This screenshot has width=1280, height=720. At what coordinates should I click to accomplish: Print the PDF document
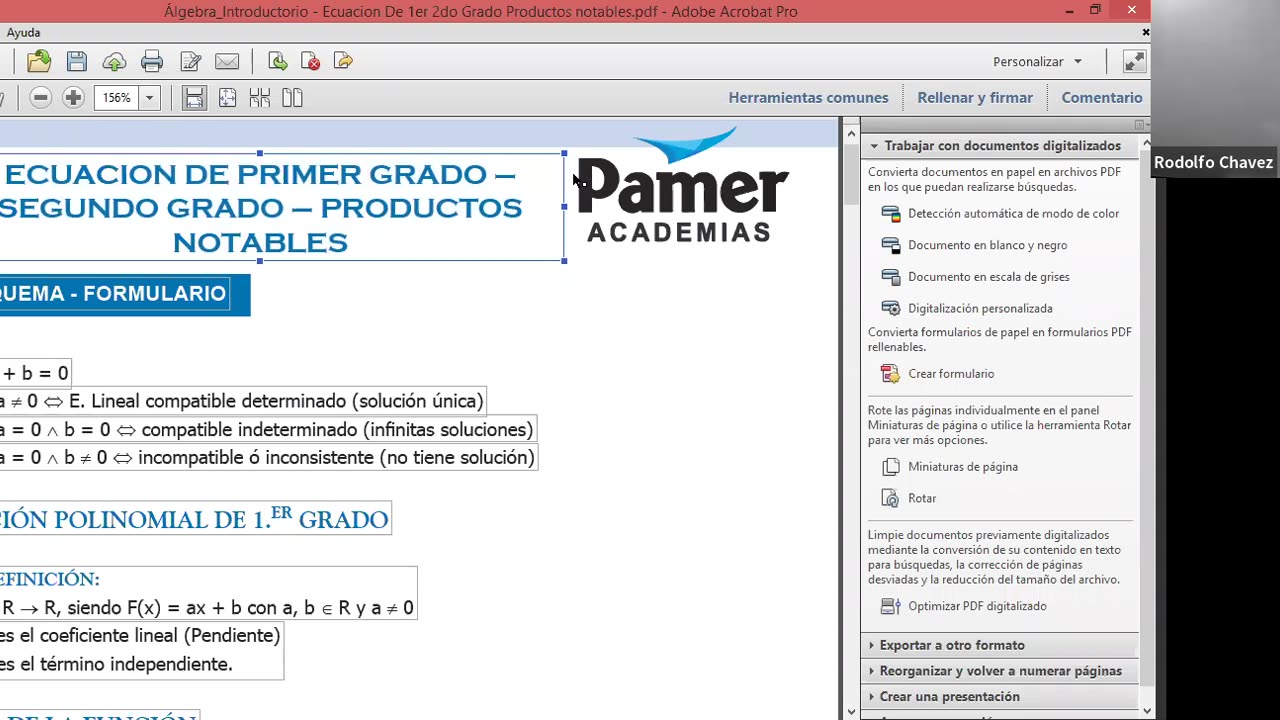click(x=152, y=62)
